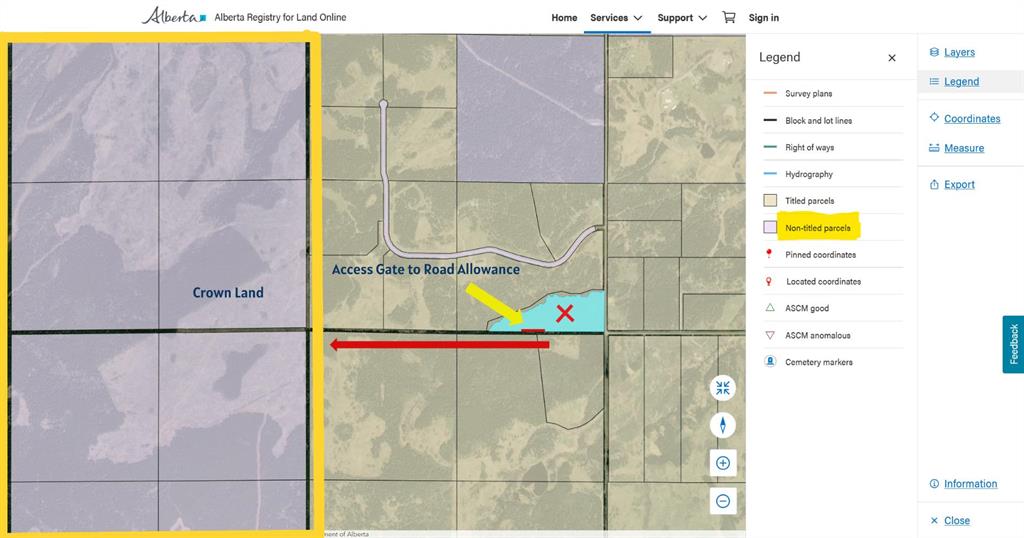Click the Non-titled parcels color swatch

pyautogui.click(x=770, y=227)
